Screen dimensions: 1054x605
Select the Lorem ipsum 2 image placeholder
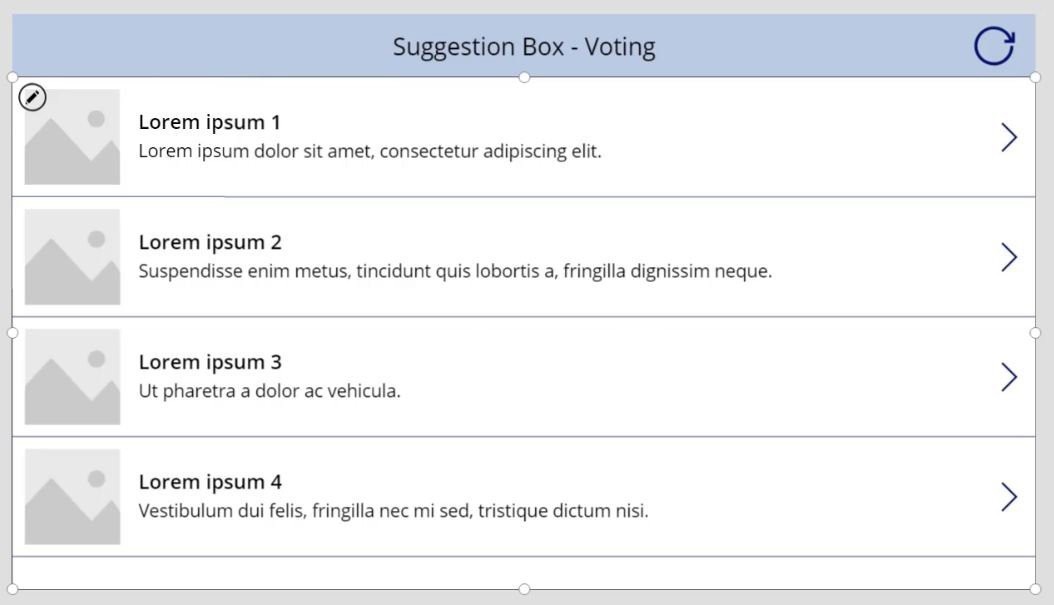[x=73, y=257]
